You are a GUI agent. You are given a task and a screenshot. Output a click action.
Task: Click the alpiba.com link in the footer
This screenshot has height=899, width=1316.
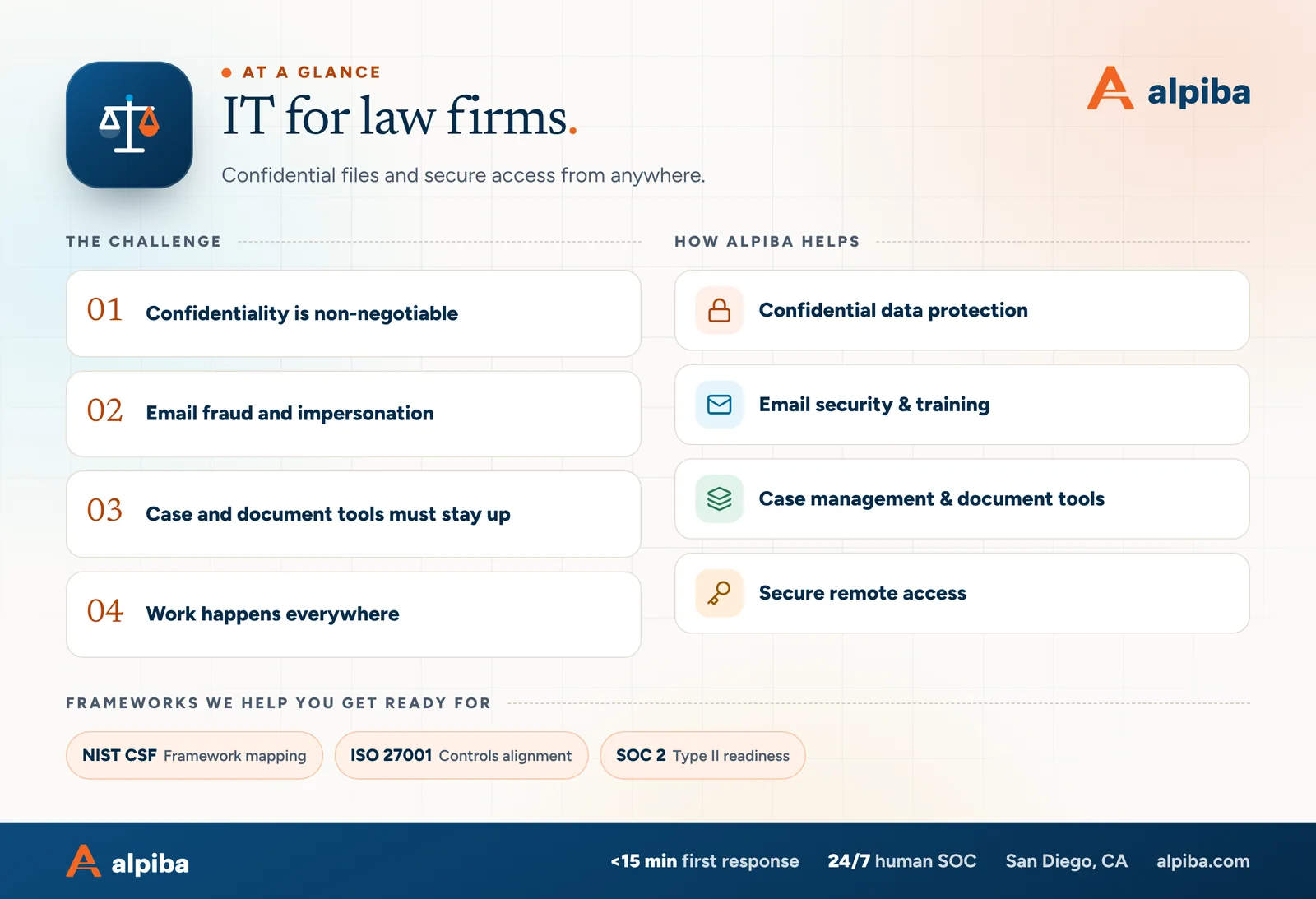1202,861
